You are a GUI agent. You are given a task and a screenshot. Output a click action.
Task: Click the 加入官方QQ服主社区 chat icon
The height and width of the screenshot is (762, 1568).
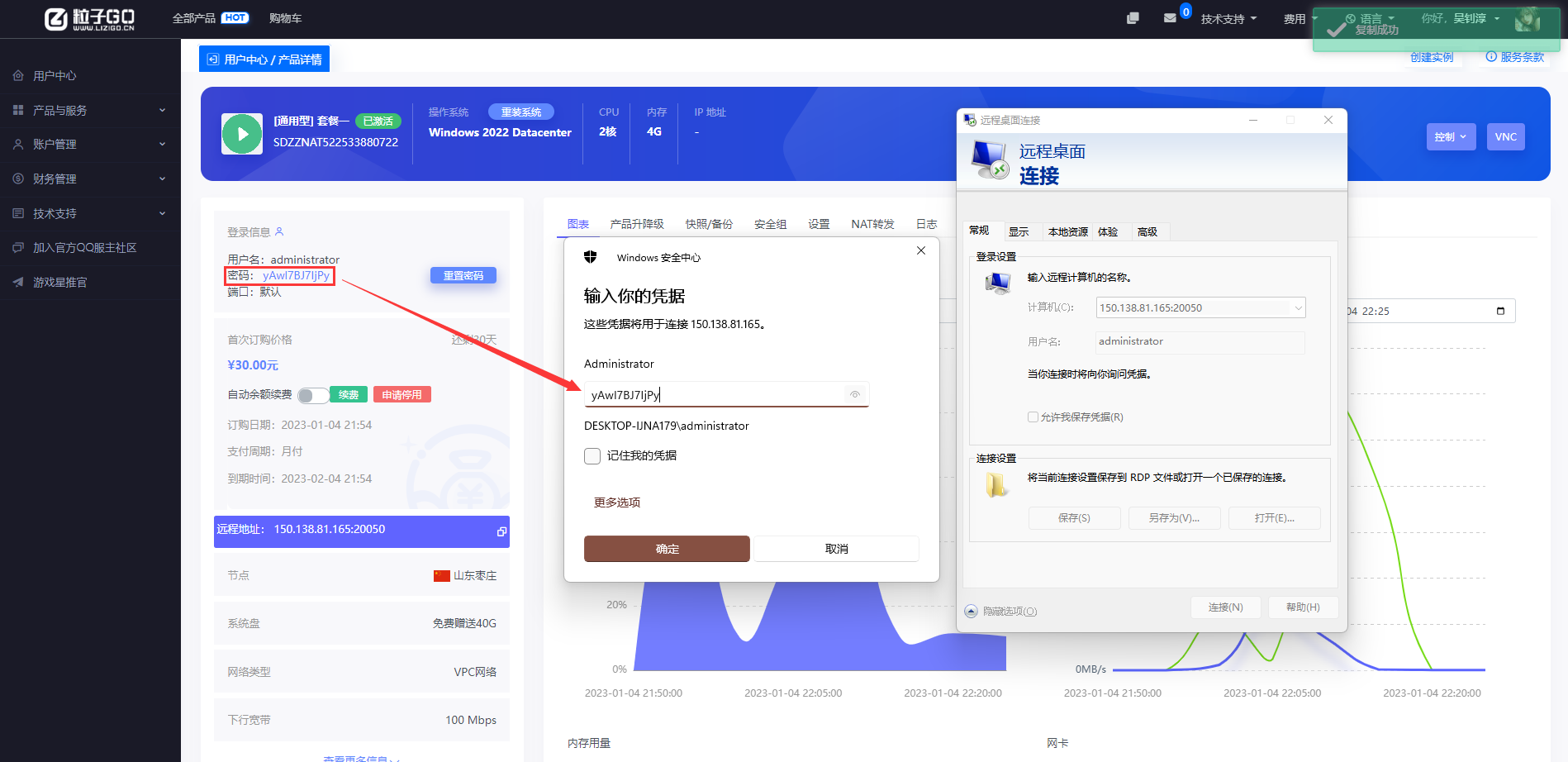click(18, 247)
